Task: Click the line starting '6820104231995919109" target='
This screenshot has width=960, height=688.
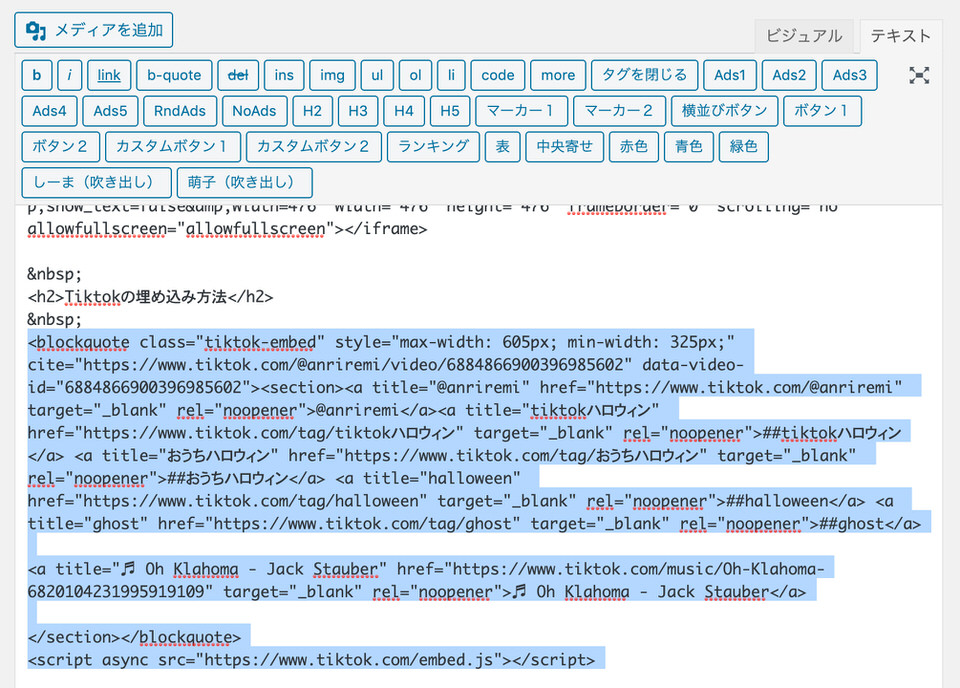Action: (417, 592)
